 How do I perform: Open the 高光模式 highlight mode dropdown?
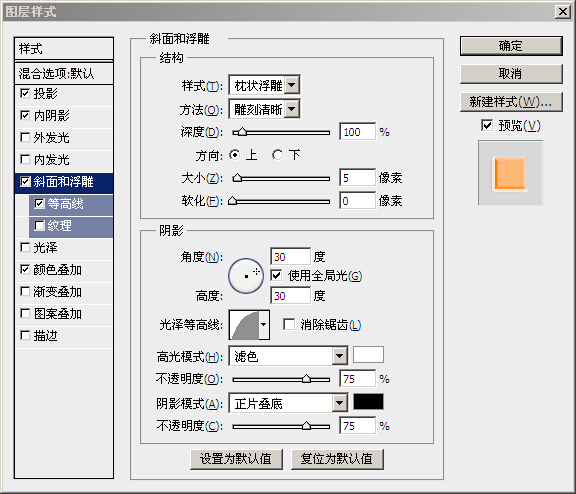(340, 356)
